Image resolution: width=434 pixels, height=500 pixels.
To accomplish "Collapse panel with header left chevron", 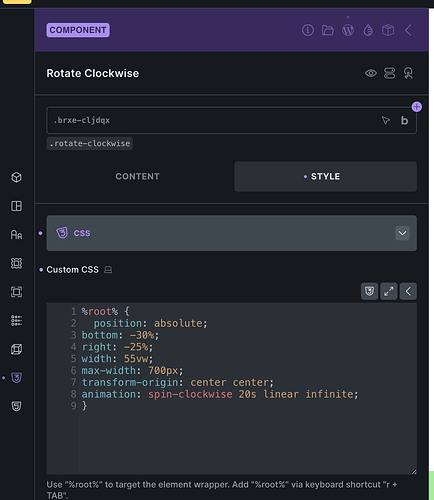I will point(408,30).
